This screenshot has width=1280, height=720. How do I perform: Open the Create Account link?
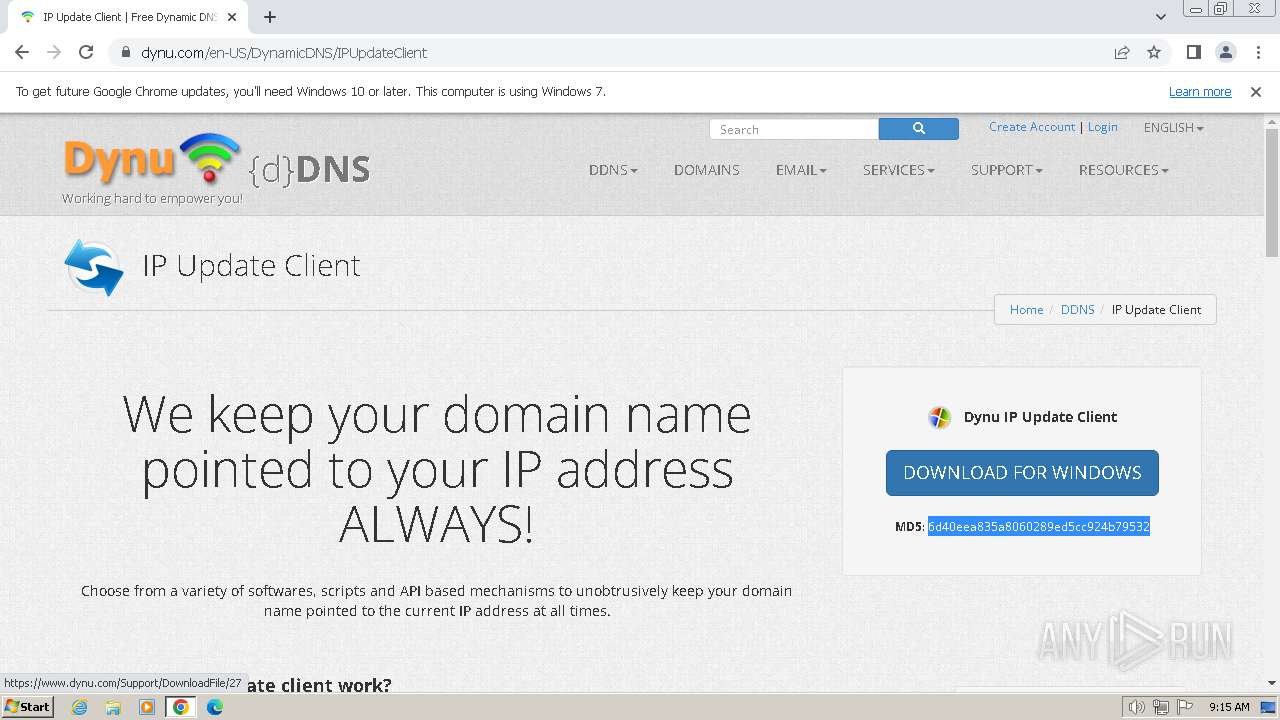coord(1032,127)
